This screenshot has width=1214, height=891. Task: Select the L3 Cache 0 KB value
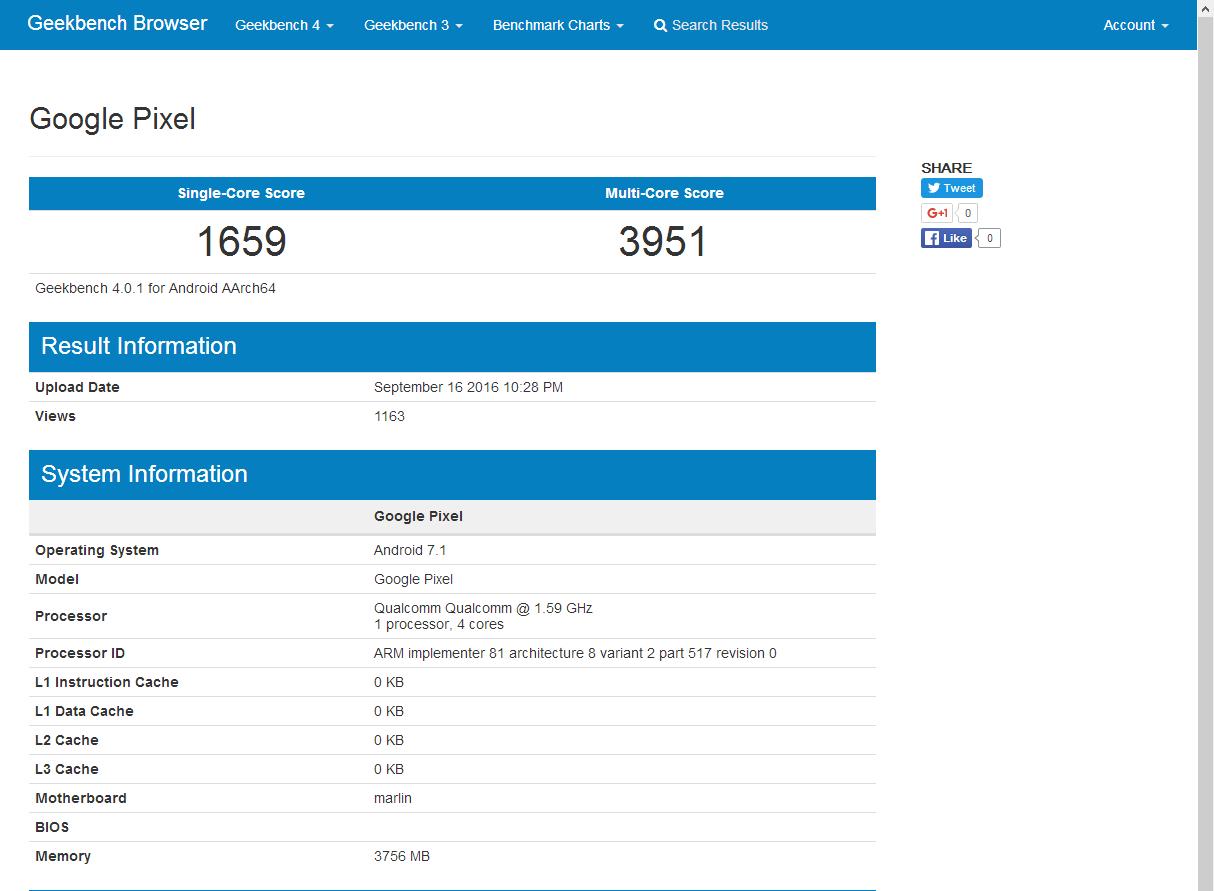[x=389, y=769]
